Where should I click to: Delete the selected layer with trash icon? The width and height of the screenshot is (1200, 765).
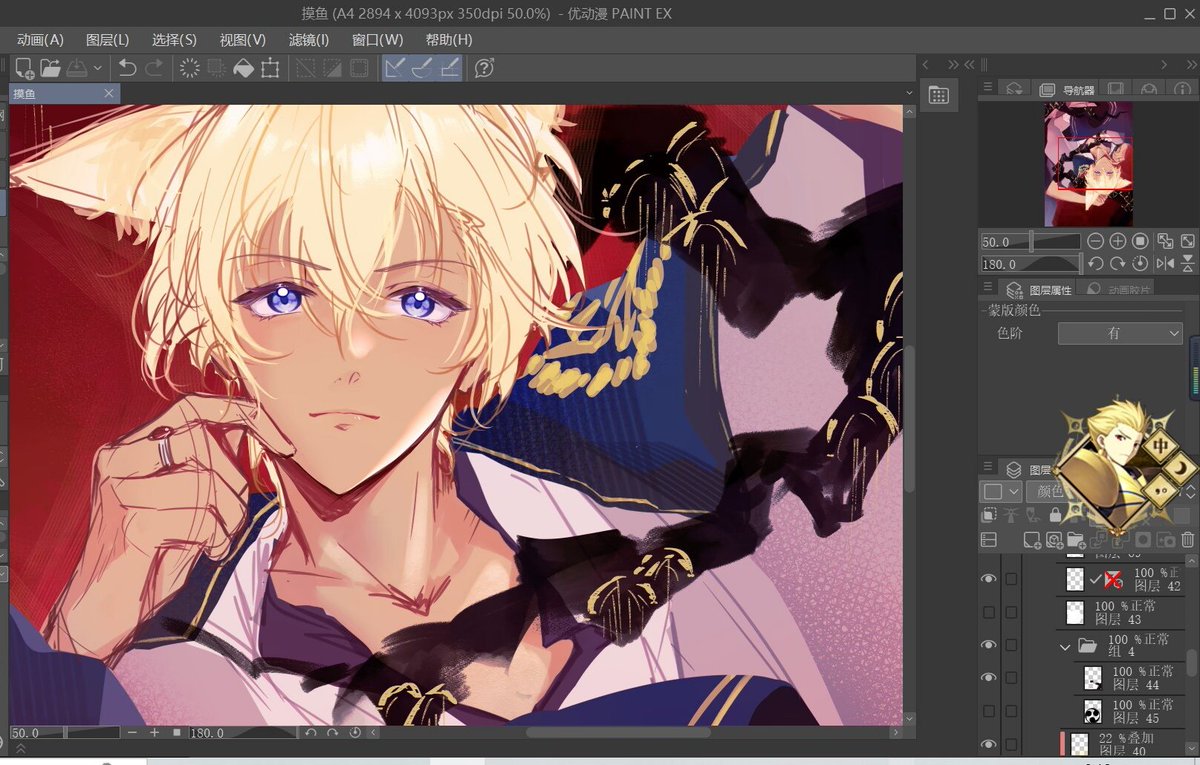point(1187,540)
